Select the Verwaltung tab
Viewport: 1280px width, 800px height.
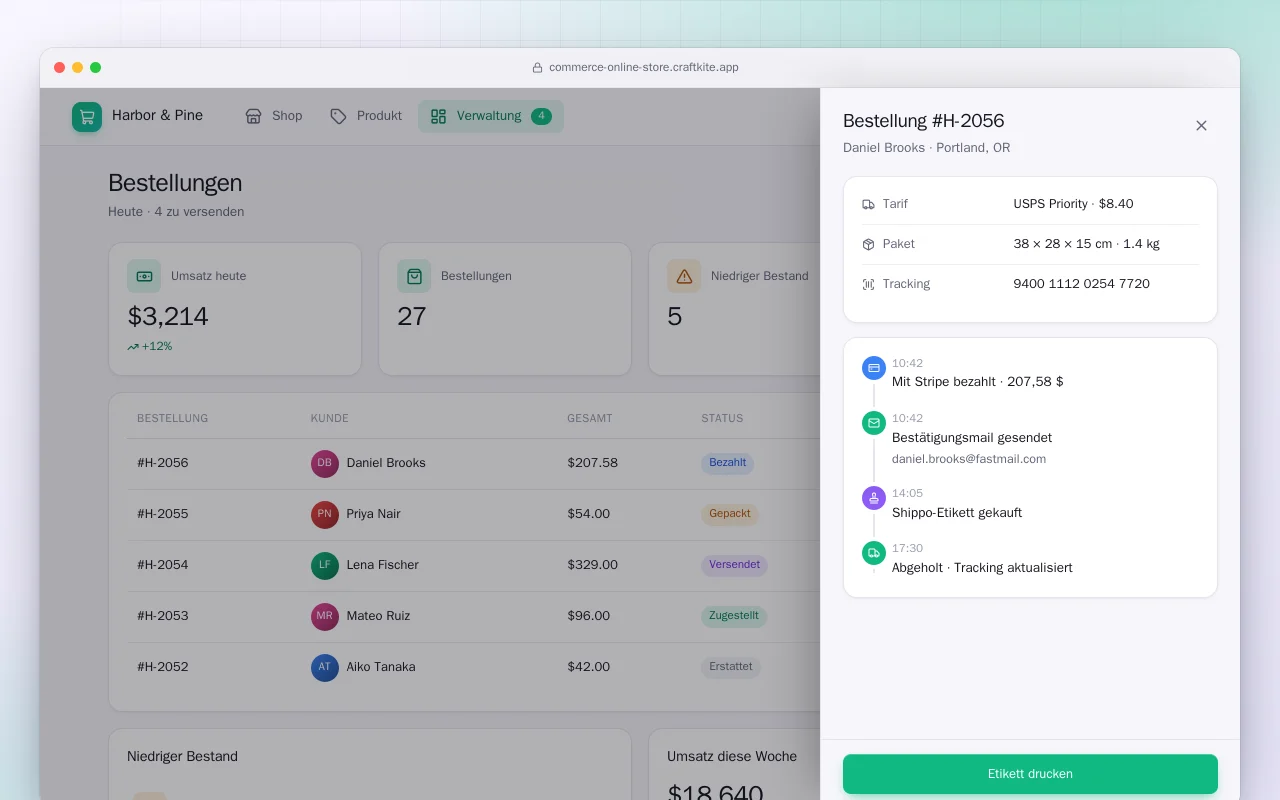(491, 116)
